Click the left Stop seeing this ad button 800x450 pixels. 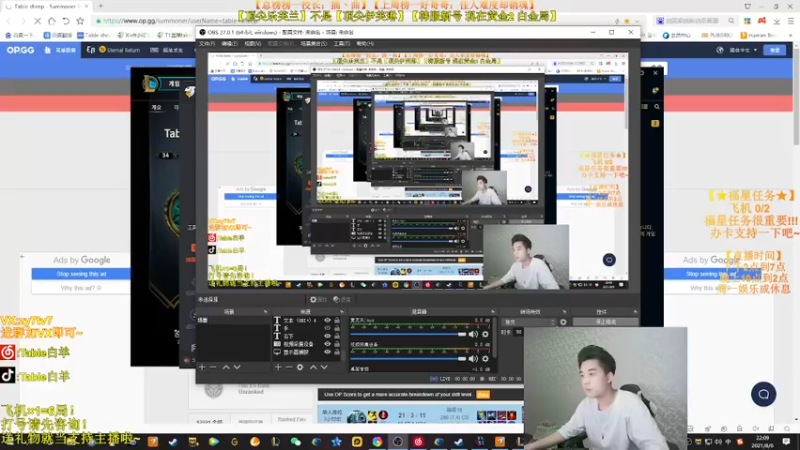point(81,274)
